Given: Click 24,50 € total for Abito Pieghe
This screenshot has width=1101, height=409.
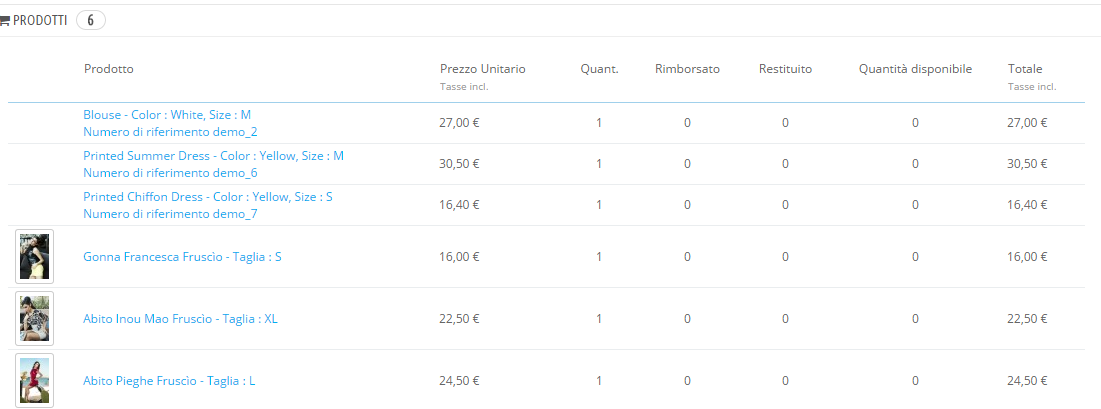Looking at the screenshot, I should point(1027,381).
